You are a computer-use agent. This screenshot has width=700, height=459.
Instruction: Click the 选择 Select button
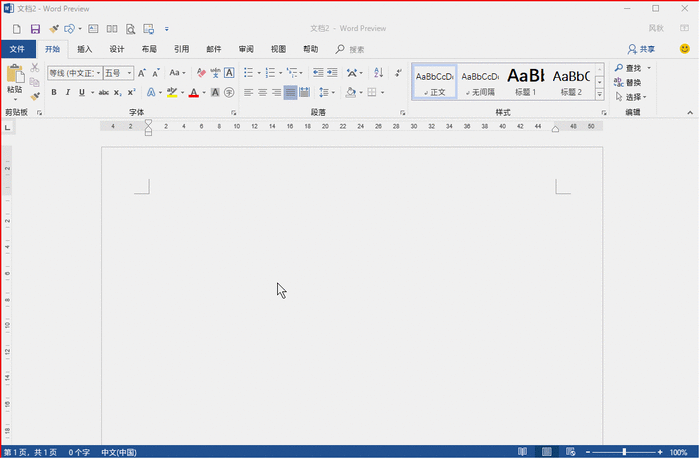tap(631, 97)
